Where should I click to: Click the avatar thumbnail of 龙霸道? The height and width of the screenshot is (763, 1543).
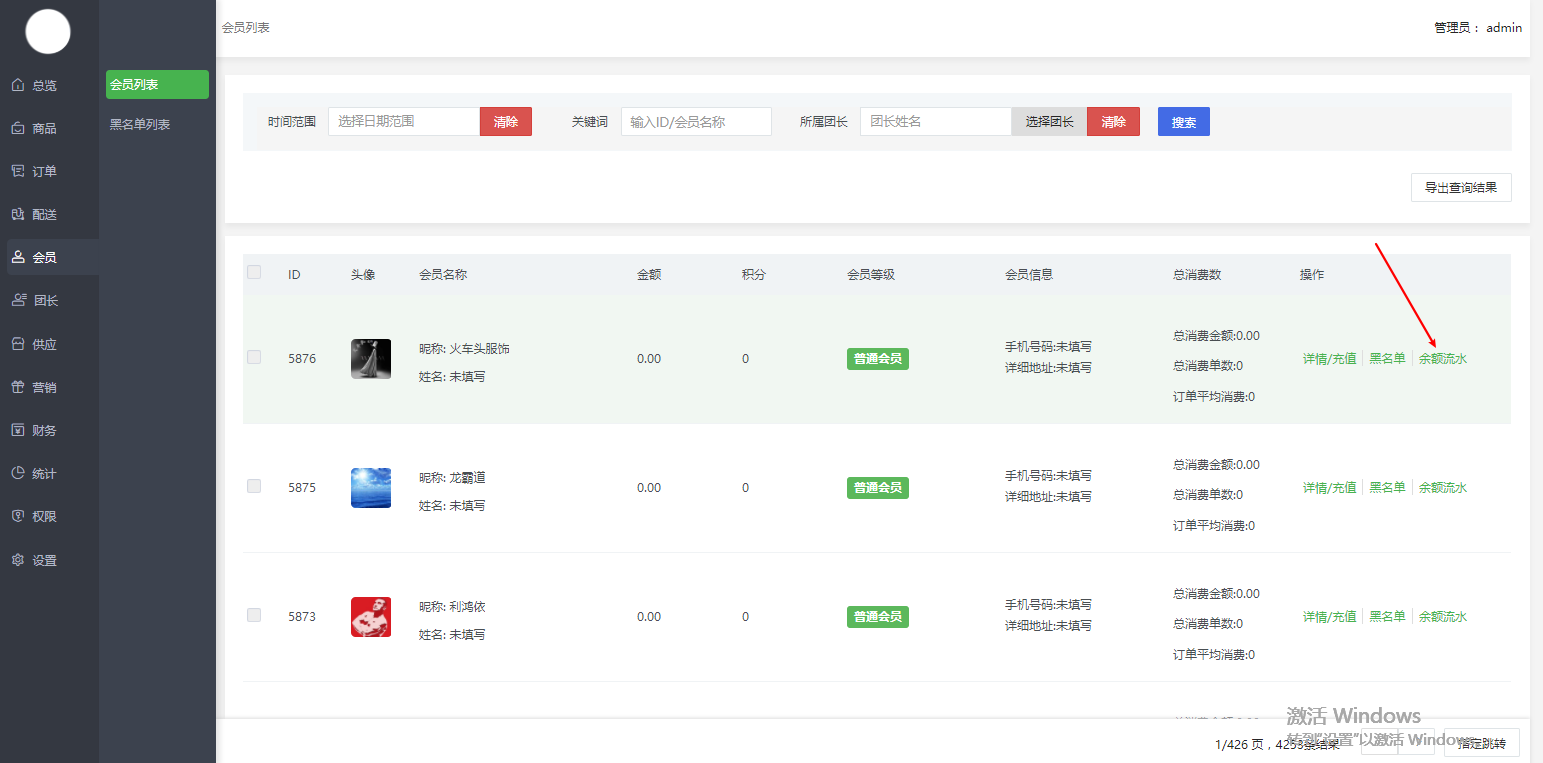[371, 488]
